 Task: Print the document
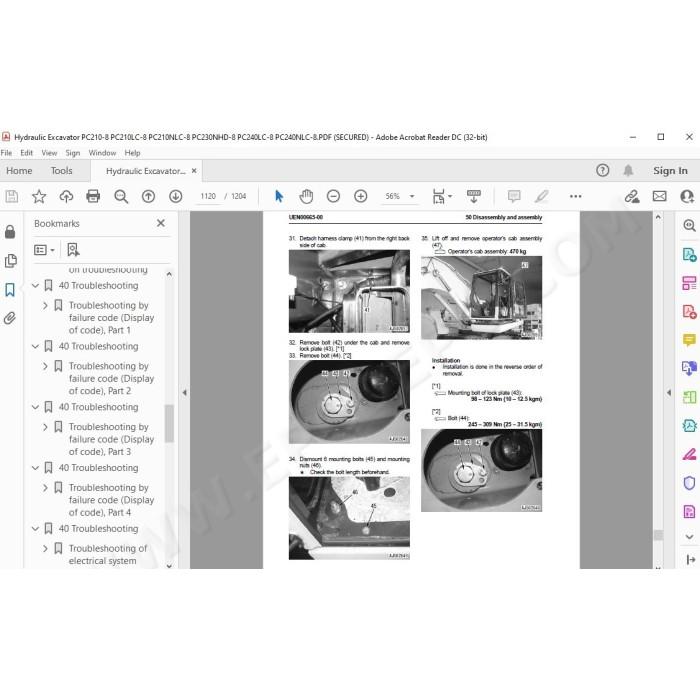(x=93, y=196)
